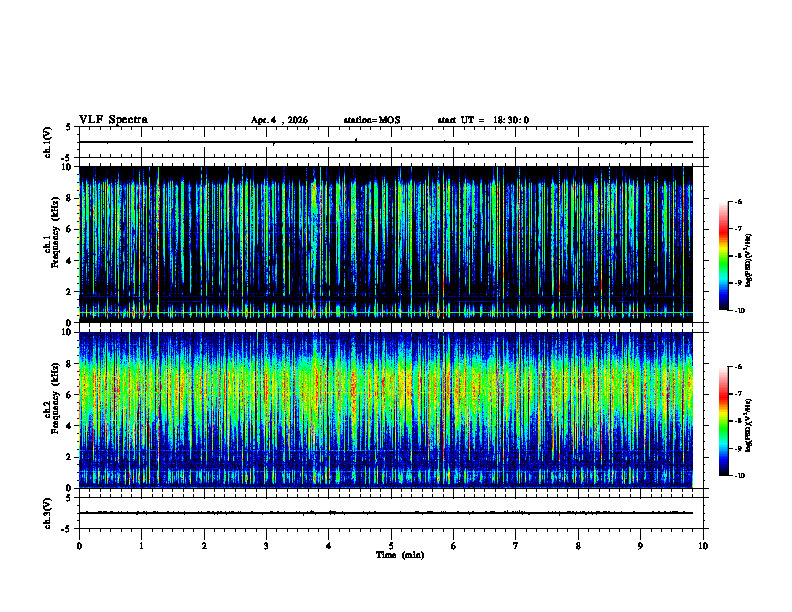Click the 'ch.1(V)' waveform axis label
Screen dimensions: 792x612
pyautogui.click(x=48, y=142)
